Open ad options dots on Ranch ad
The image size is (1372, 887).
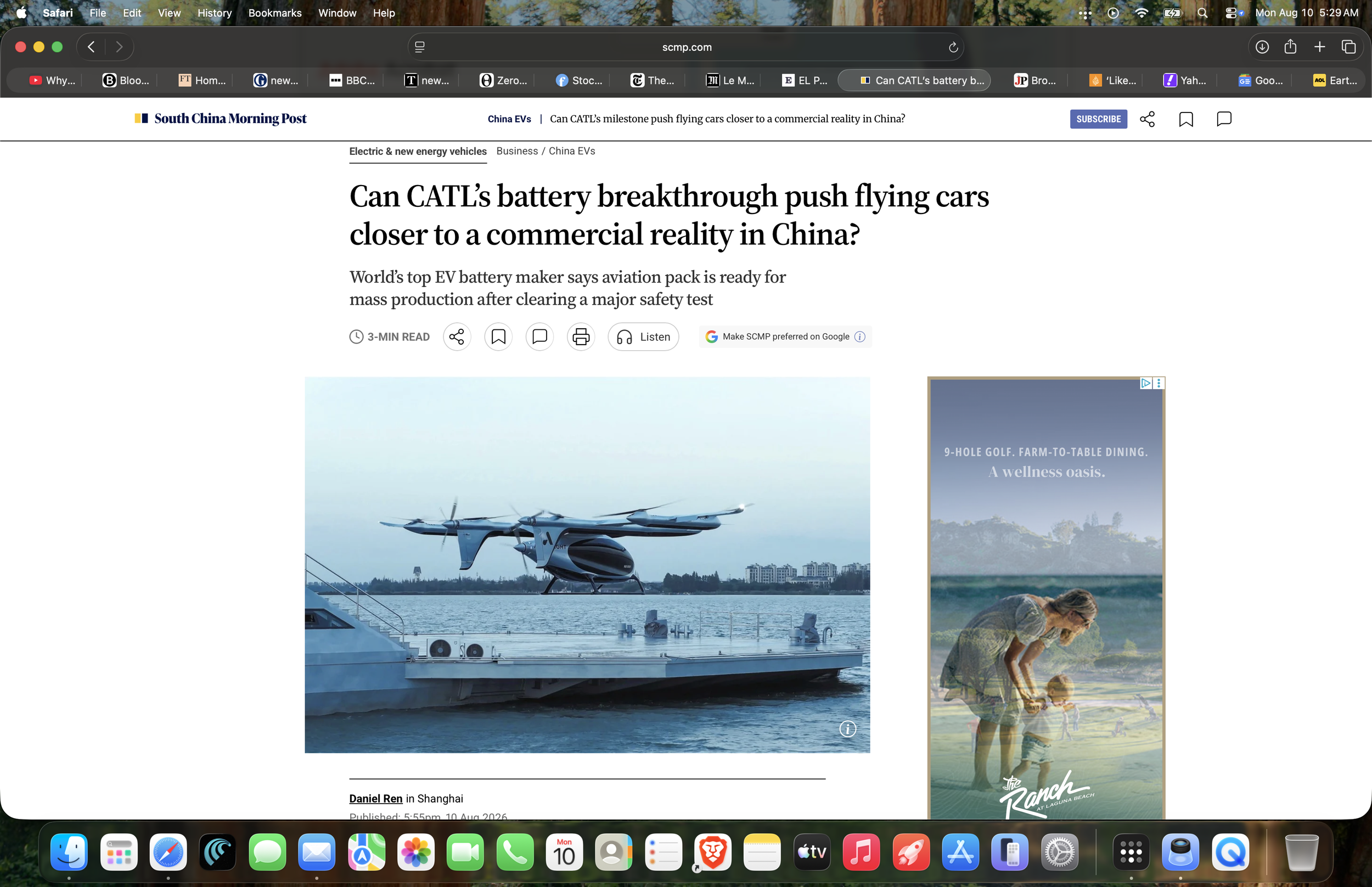(x=1159, y=383)
